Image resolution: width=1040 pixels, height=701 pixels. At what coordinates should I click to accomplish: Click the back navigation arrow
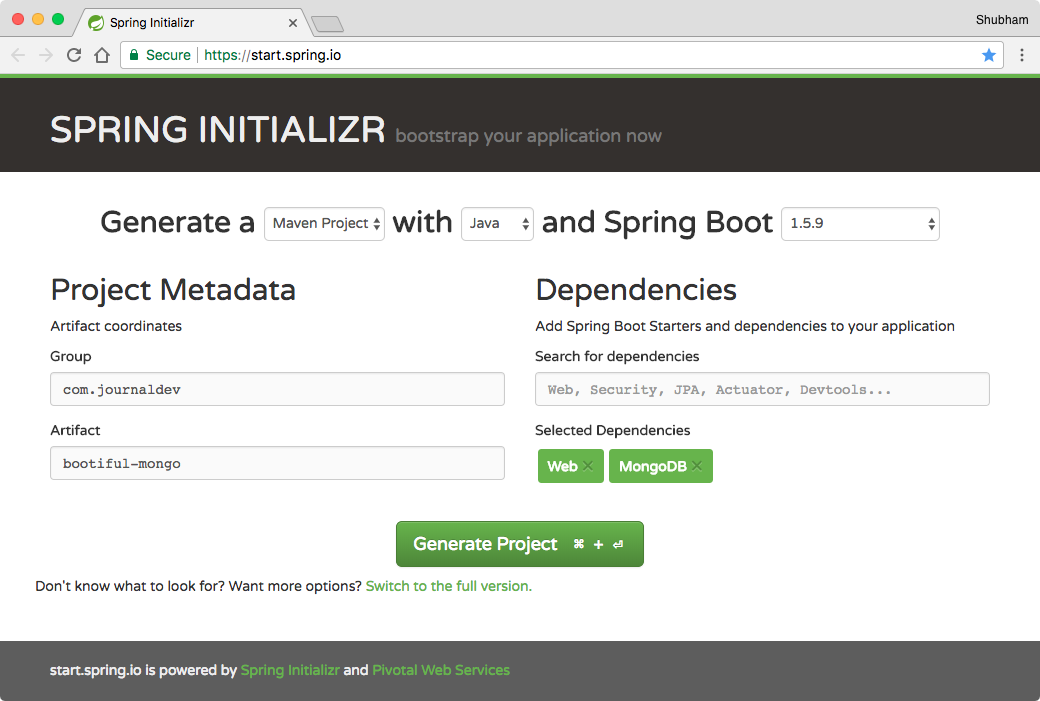click(x=18, y=55)
